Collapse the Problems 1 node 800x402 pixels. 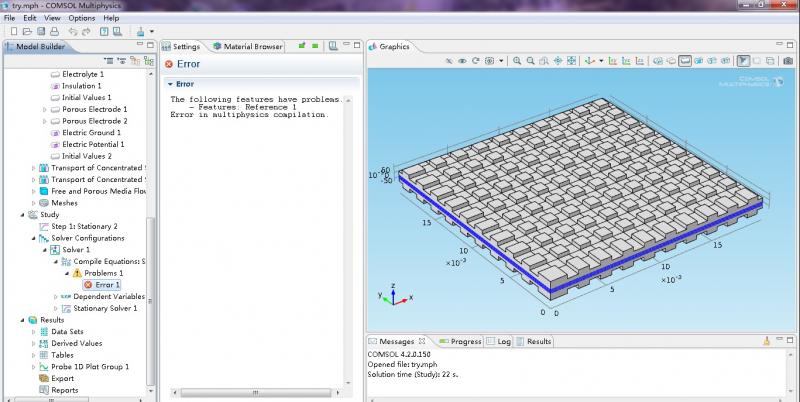click(x=67, y=273)
